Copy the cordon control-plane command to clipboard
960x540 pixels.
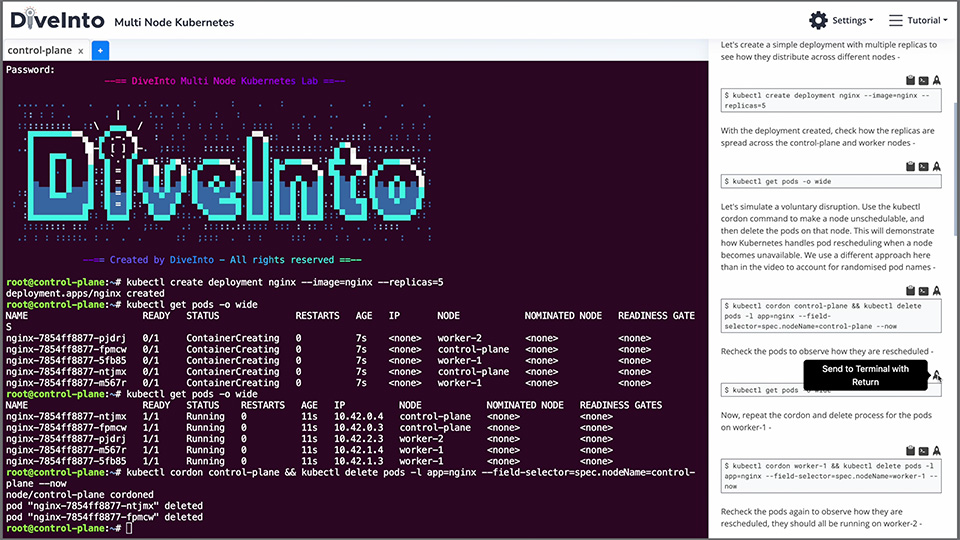coord(910,291)
